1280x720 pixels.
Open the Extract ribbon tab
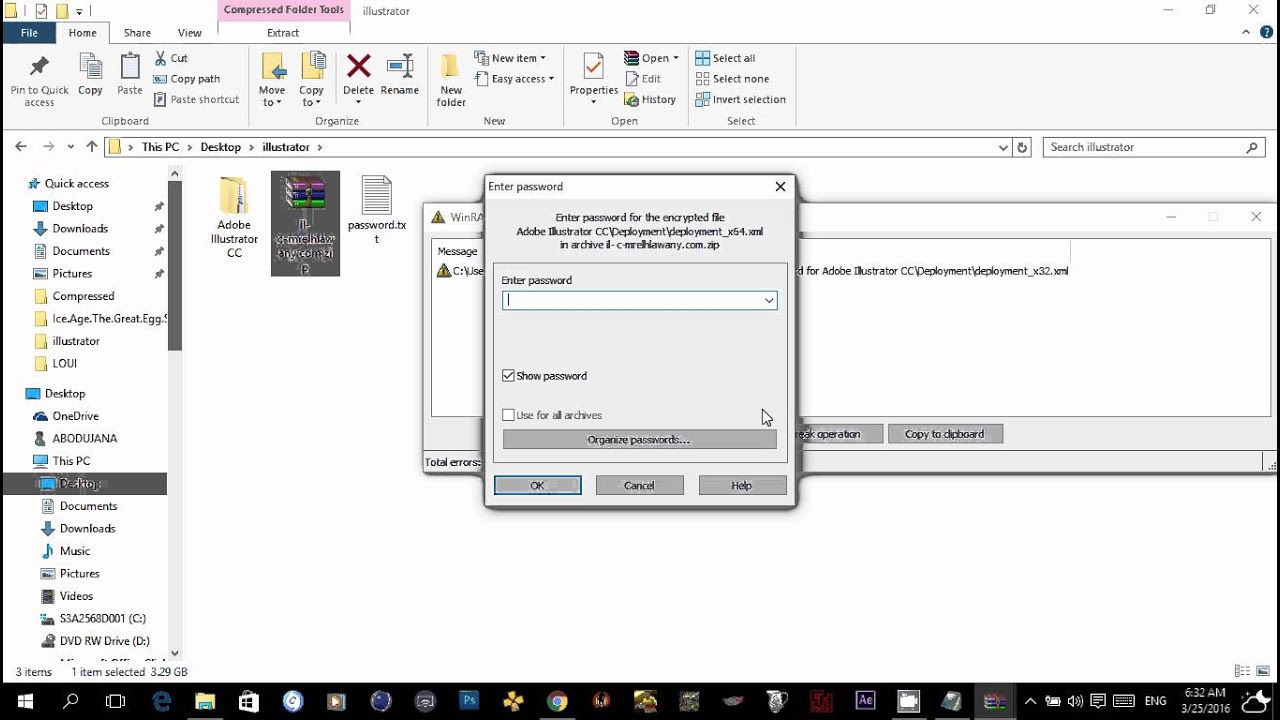283,33
